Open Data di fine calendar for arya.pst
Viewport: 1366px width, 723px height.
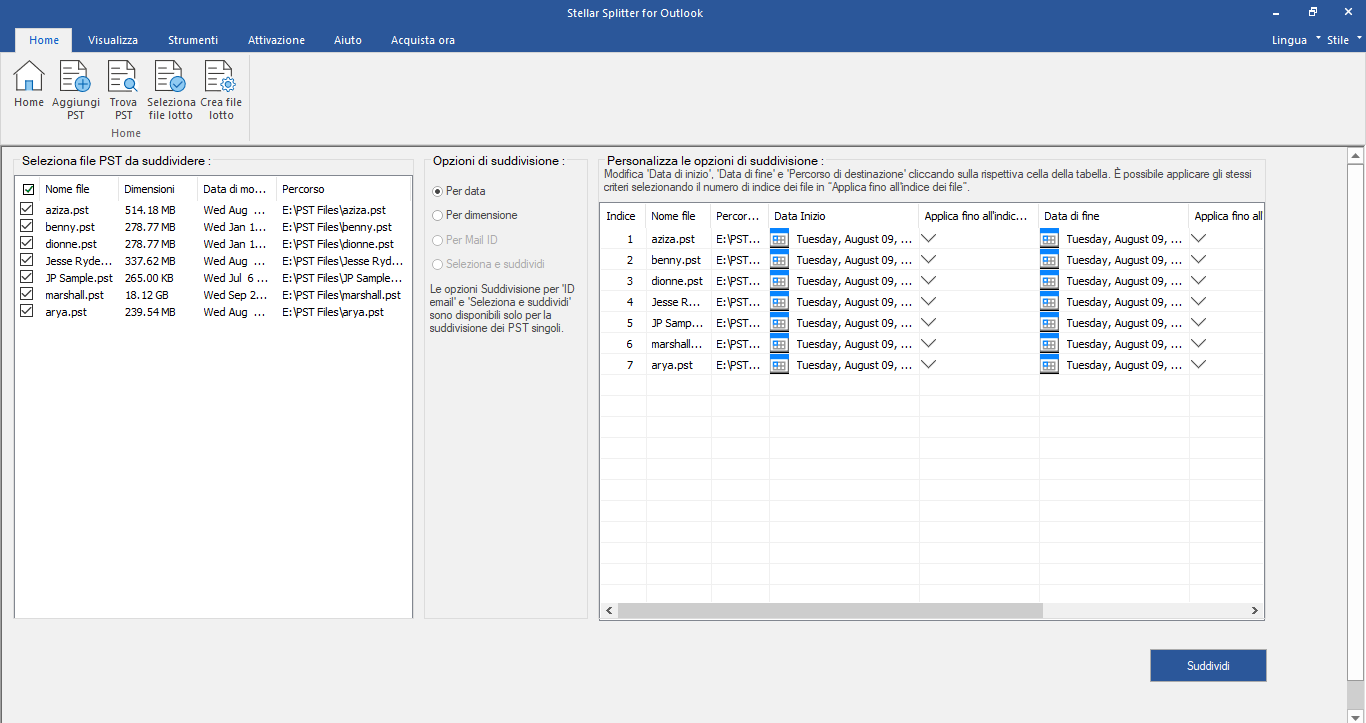[1049, 365]
